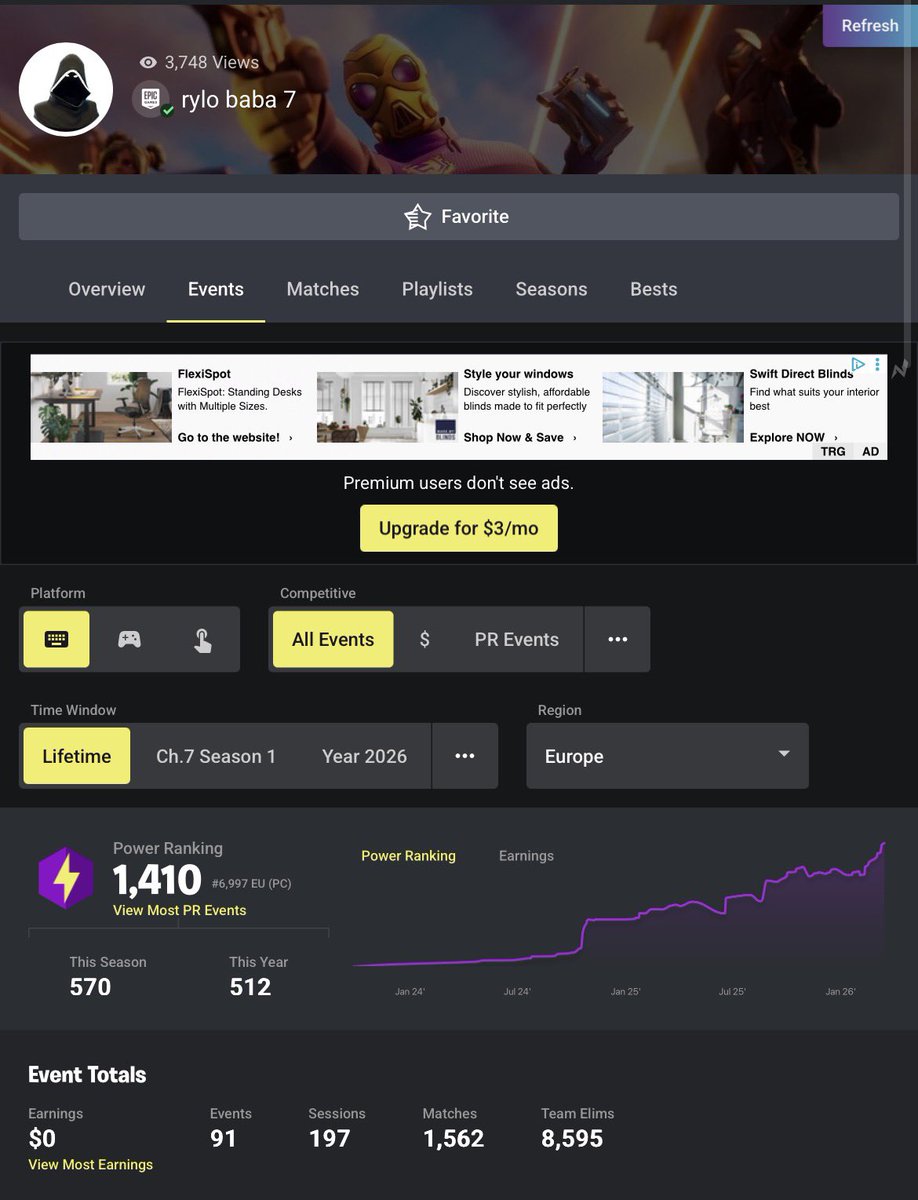Open the Matches tab
918x1200 pixels.
pyautogui.click(x=323, y=289)
